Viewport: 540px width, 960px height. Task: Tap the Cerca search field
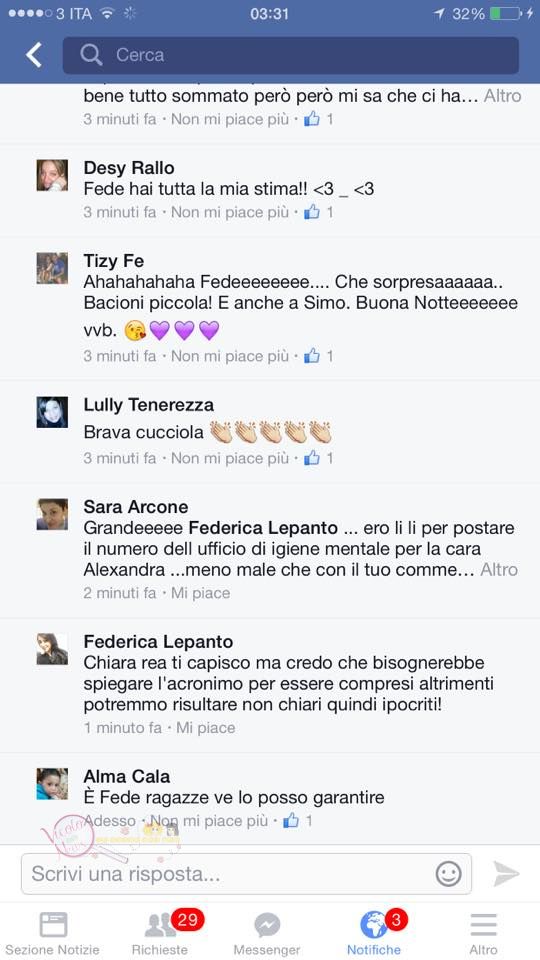coord(291,55)
